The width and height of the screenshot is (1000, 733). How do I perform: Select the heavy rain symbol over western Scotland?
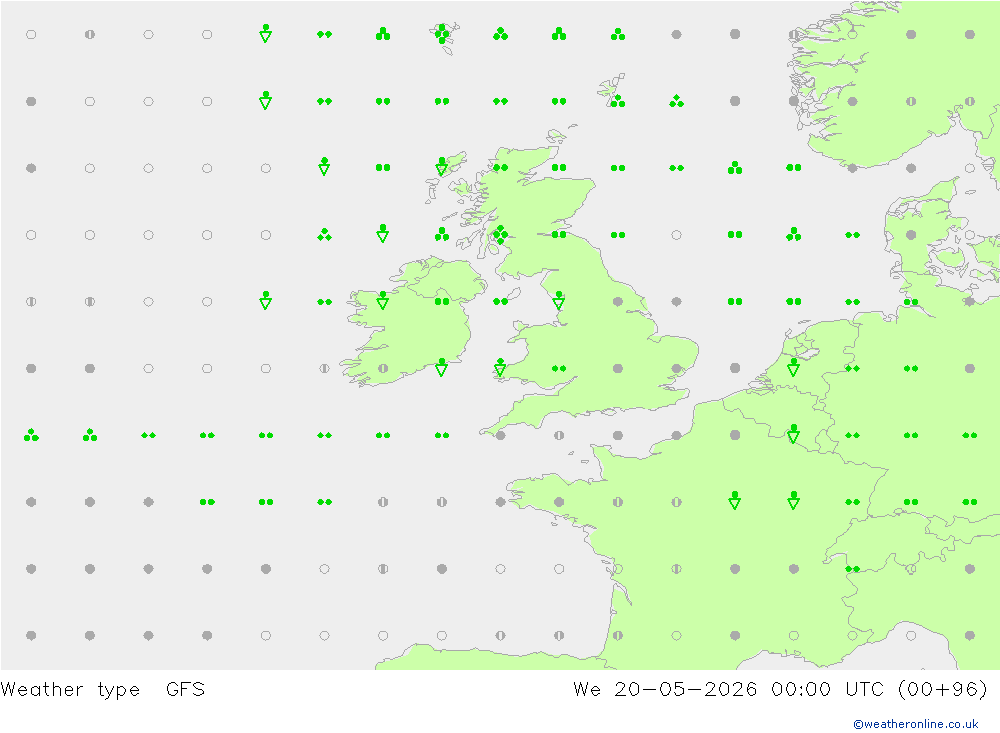(x=500, y=234)
